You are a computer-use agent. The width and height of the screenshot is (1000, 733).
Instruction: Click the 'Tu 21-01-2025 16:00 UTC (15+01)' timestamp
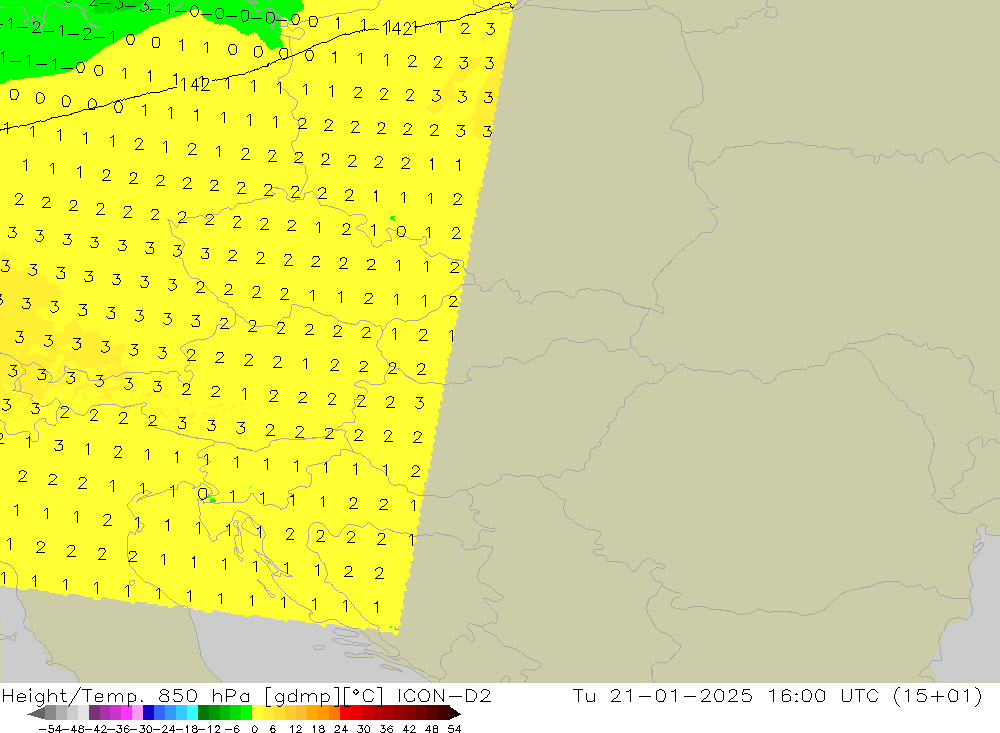click(777, 695)
